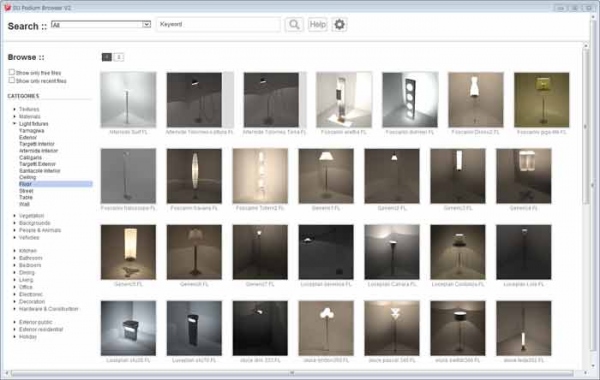
Task: Open the Holiday category
Action: coord(28,337)
